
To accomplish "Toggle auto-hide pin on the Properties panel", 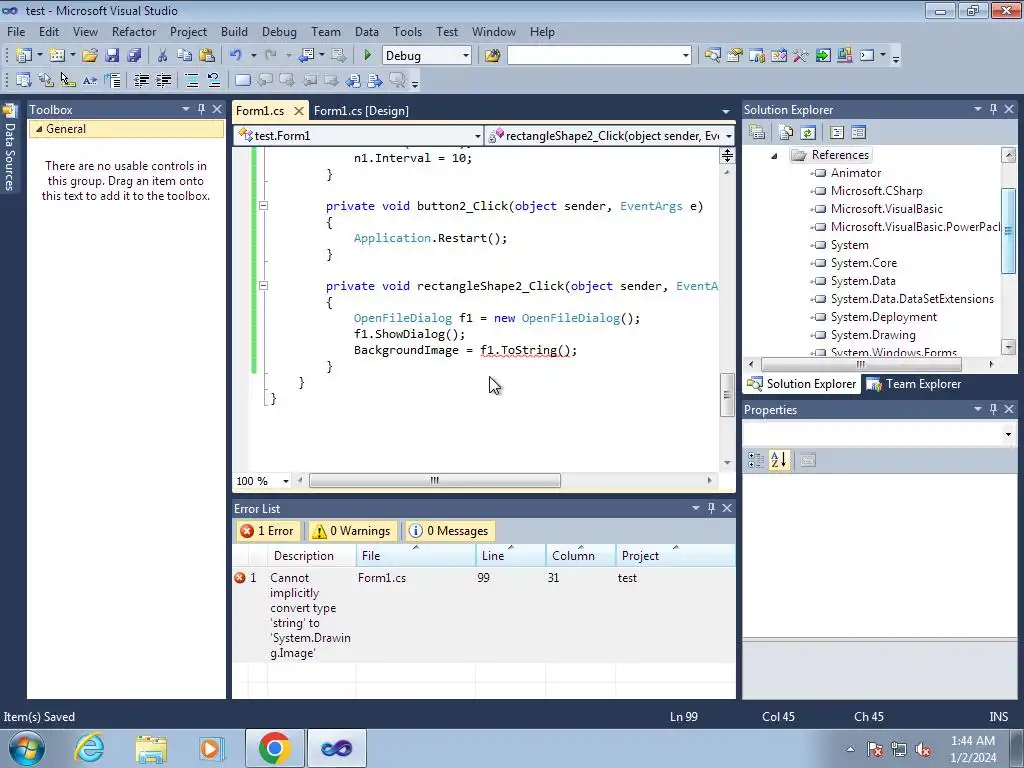I will pyautogui.click(x=993, y=409).
